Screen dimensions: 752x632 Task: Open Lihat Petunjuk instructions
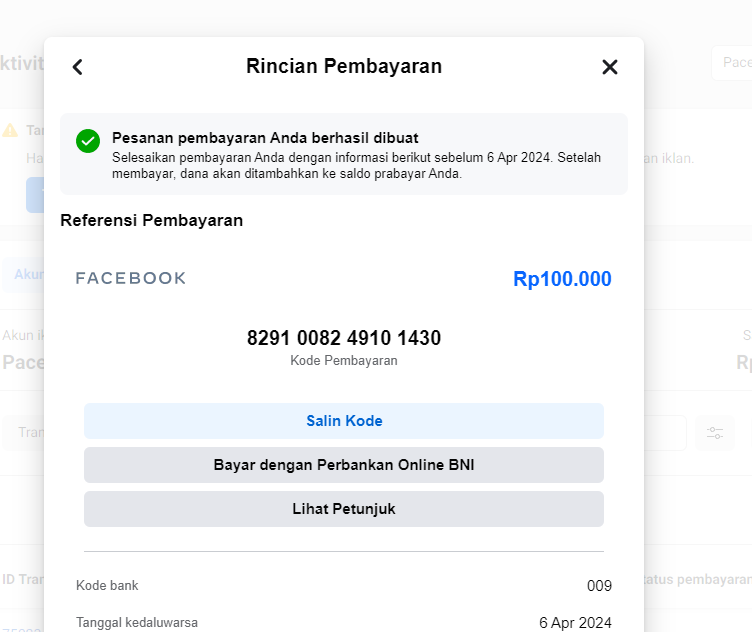344,509
